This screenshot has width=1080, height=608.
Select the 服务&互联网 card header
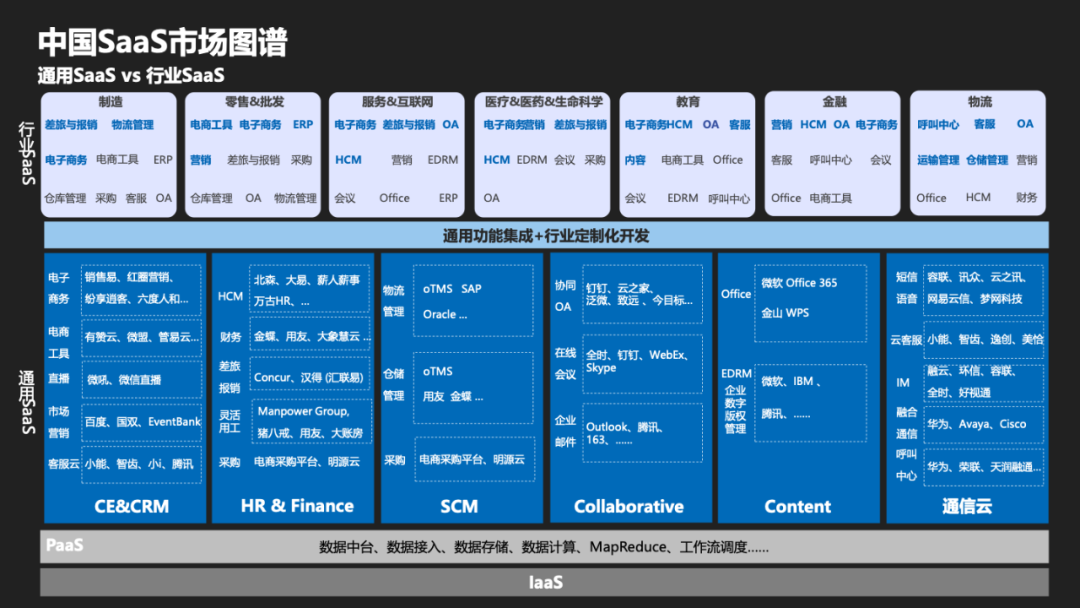click(397, 102)
